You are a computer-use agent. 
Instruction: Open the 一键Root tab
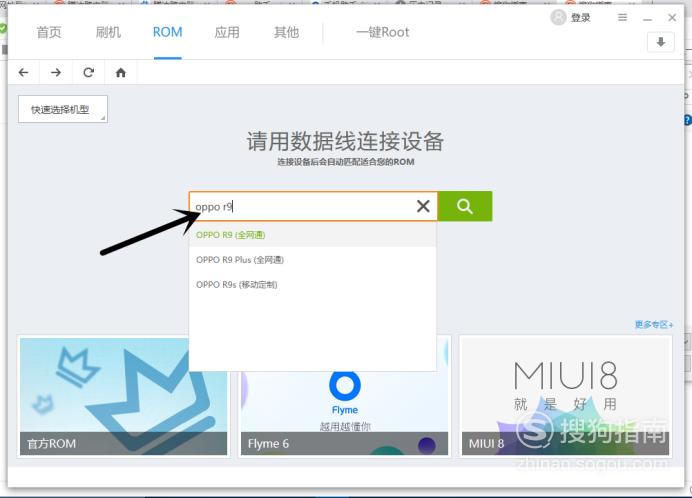tap(383, 32)
